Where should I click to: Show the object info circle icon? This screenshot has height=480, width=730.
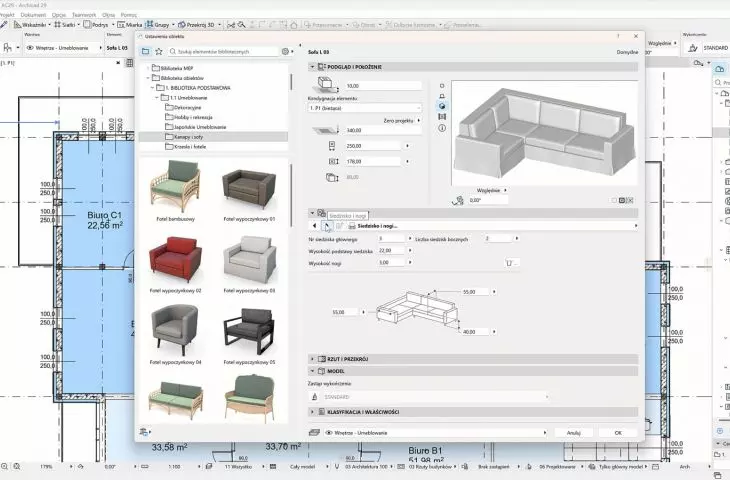tap(442, 128)
